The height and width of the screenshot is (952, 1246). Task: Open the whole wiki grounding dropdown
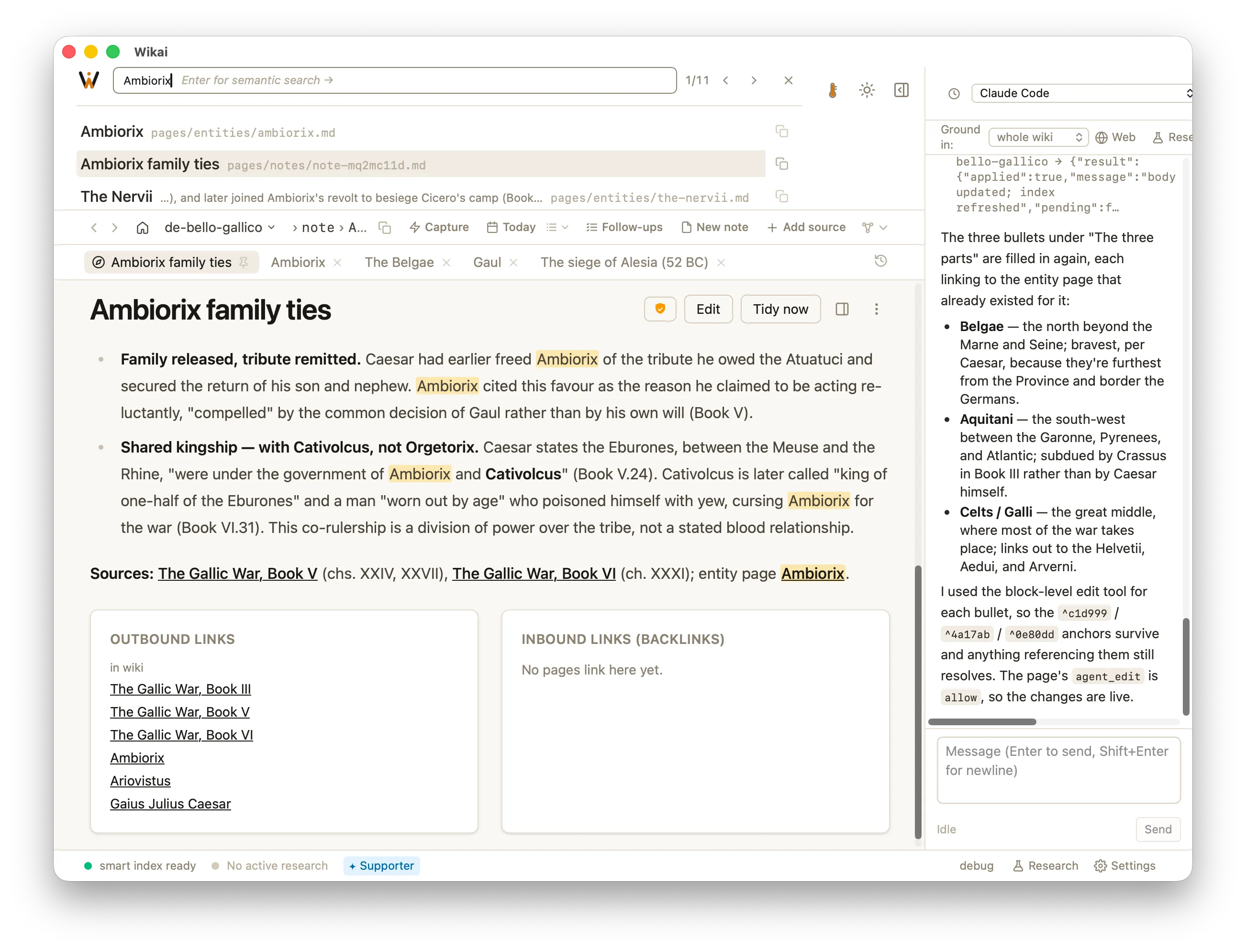point(1038,137)
